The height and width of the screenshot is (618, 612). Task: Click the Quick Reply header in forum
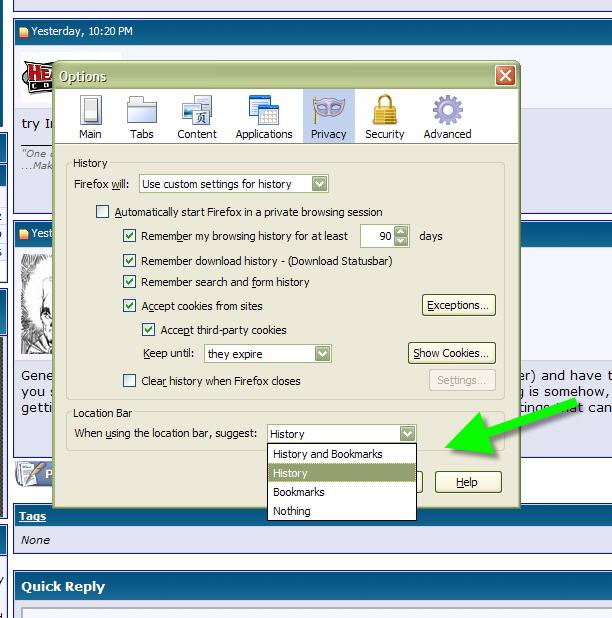click(x=63, y=586)
